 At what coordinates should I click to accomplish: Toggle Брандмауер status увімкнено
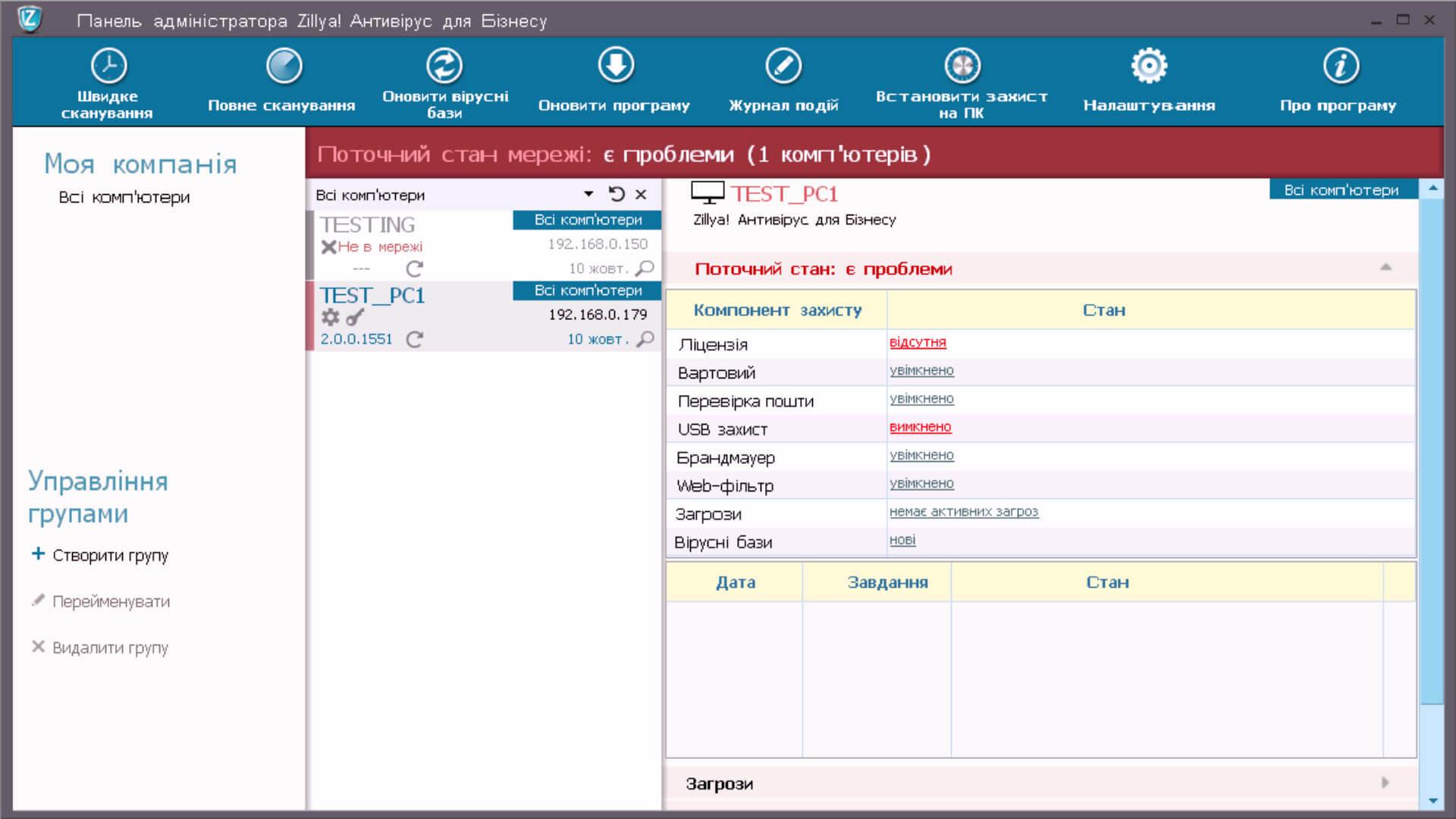pos(921,455)
